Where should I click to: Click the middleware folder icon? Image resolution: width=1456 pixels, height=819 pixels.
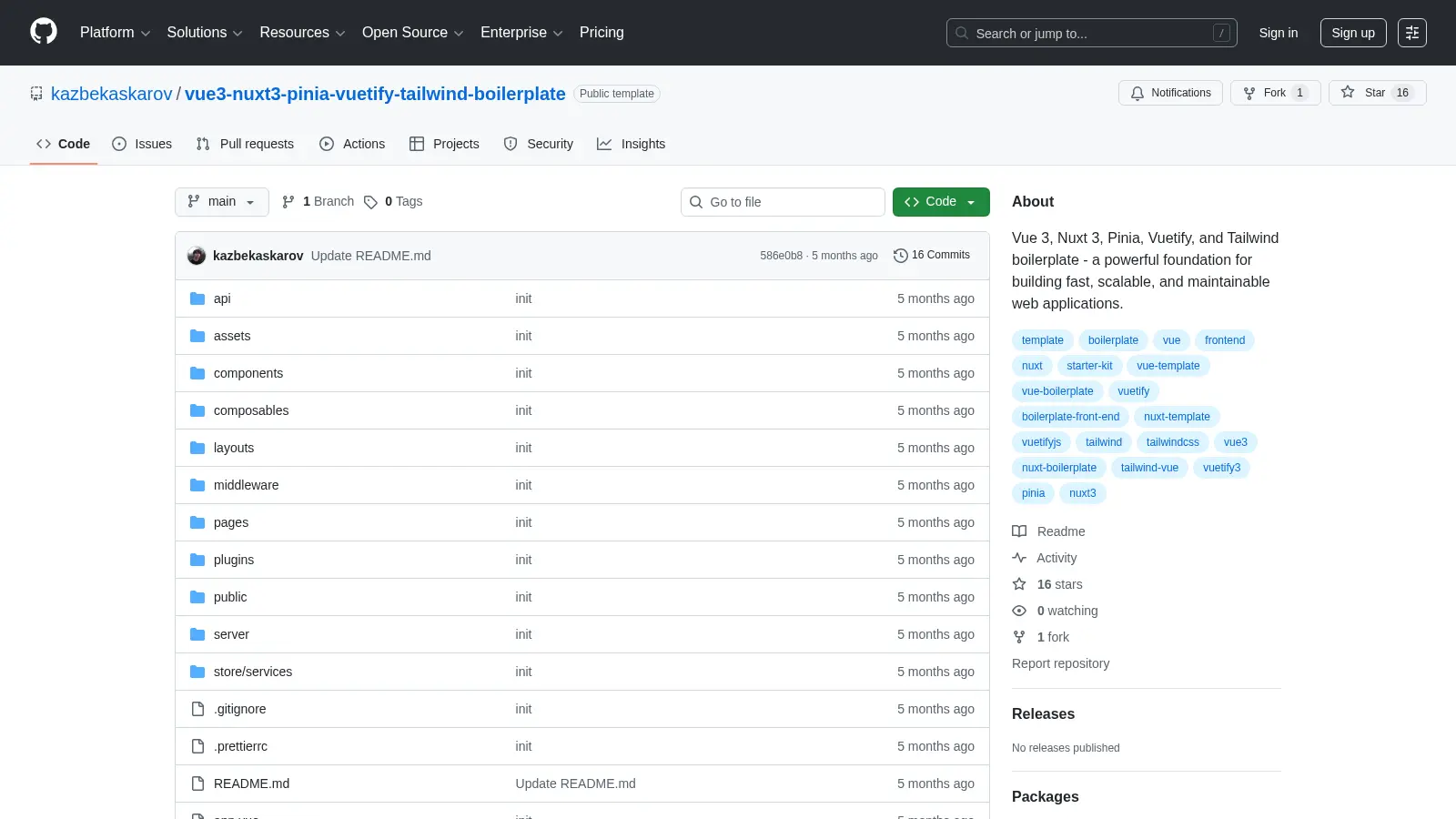[197, 485]
